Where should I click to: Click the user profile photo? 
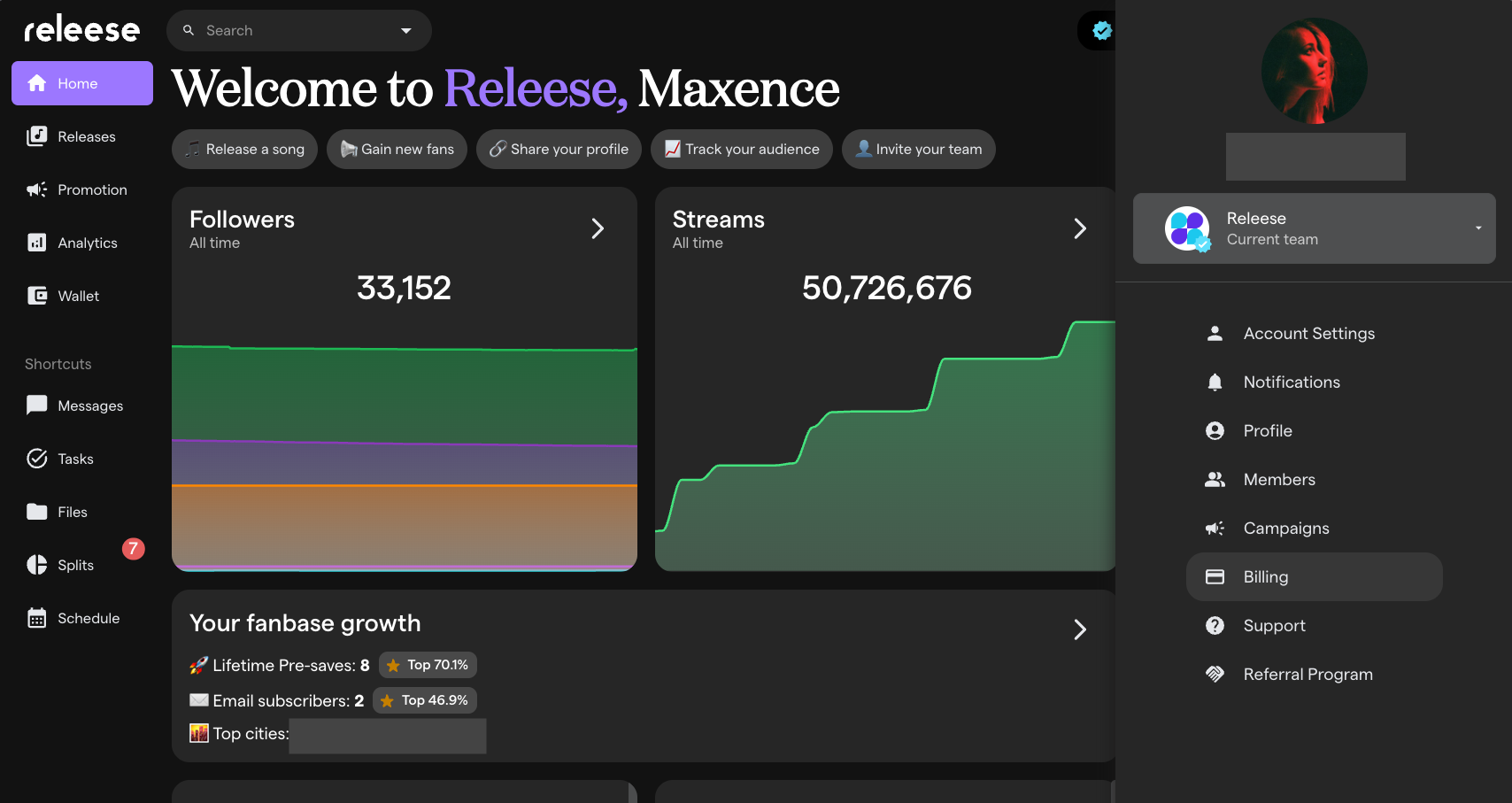click(x=1315, y=71)
